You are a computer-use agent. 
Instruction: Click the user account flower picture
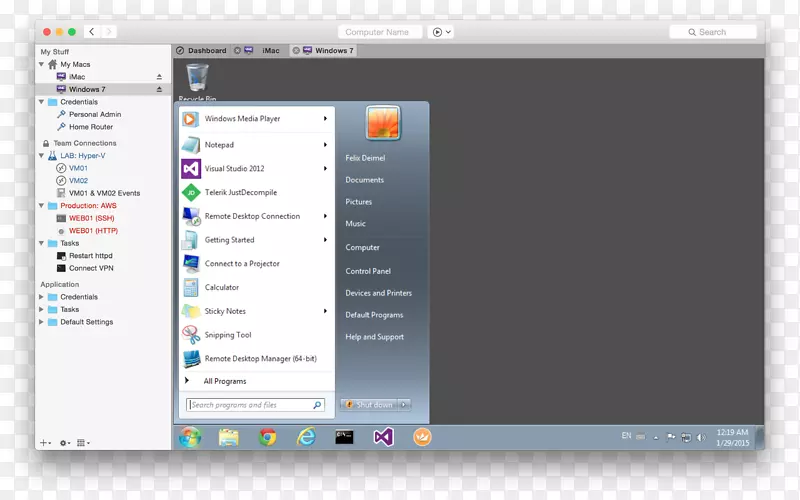tap(383, 123)
